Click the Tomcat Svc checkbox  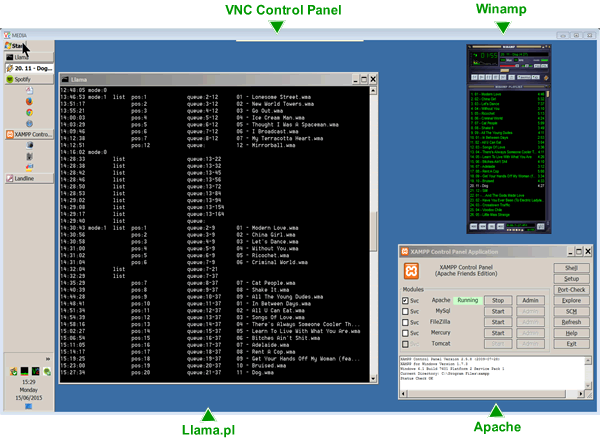click(405, 344)
